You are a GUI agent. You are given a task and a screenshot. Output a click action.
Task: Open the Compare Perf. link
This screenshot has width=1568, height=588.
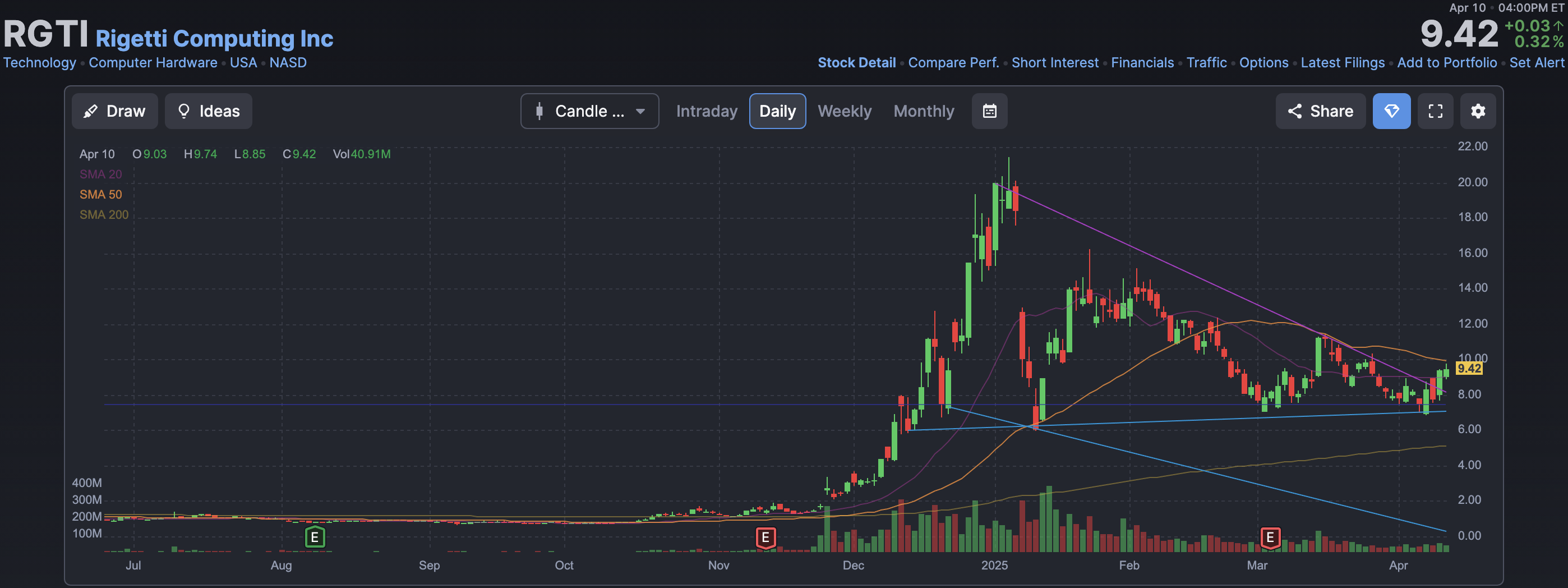pos(953,63)
